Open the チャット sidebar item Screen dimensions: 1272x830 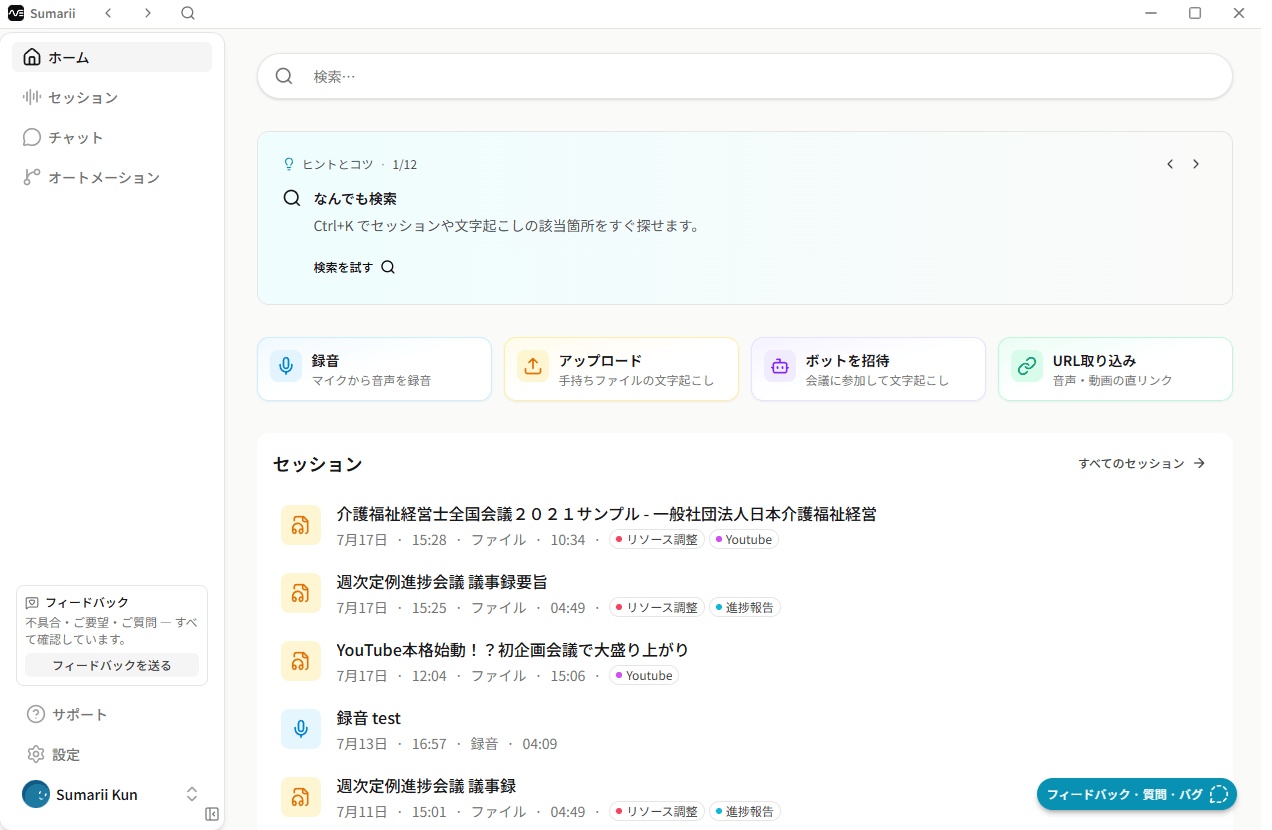[112, 137]
